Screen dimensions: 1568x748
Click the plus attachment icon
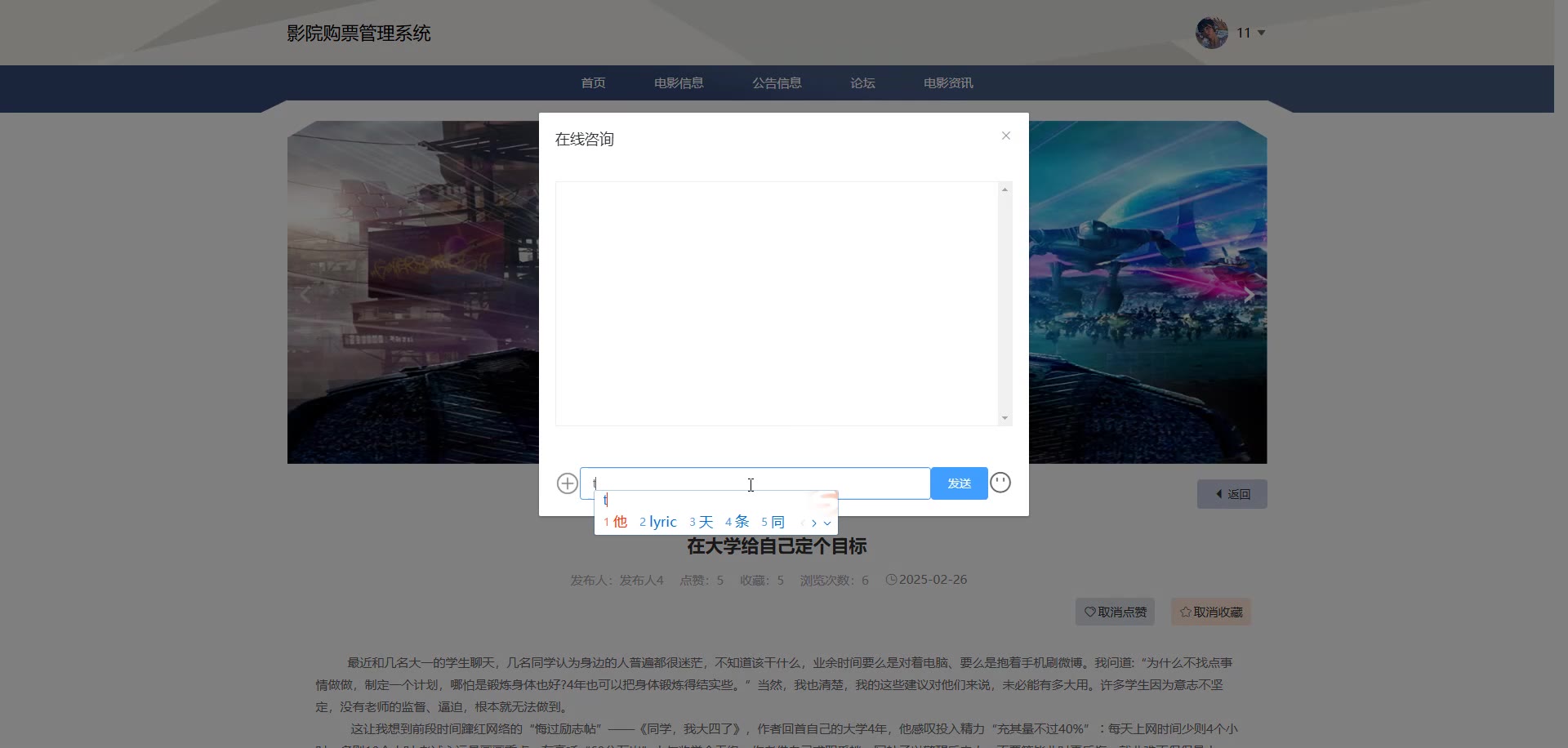click(568, 483)
